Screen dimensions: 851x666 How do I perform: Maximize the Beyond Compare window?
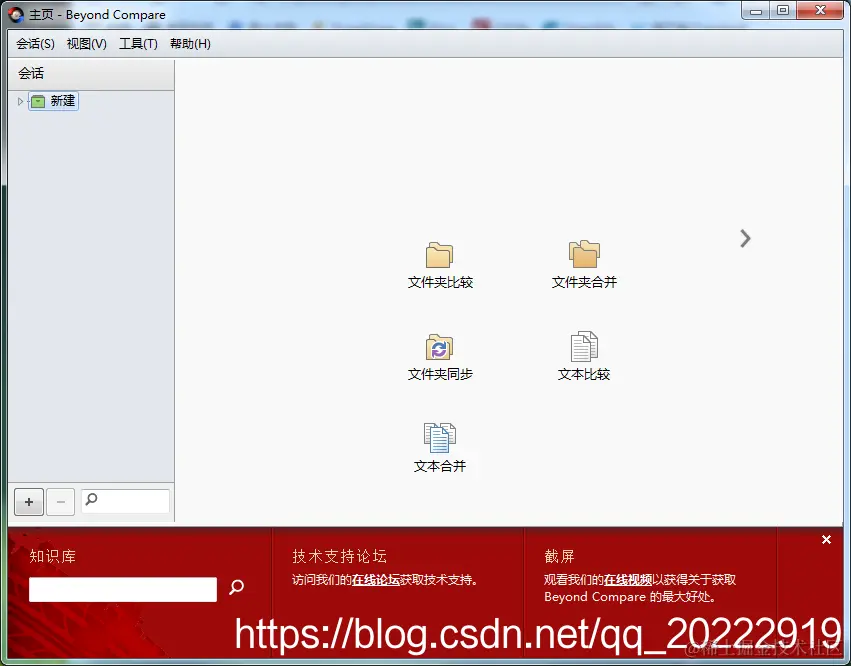click(x=783, y=10)
